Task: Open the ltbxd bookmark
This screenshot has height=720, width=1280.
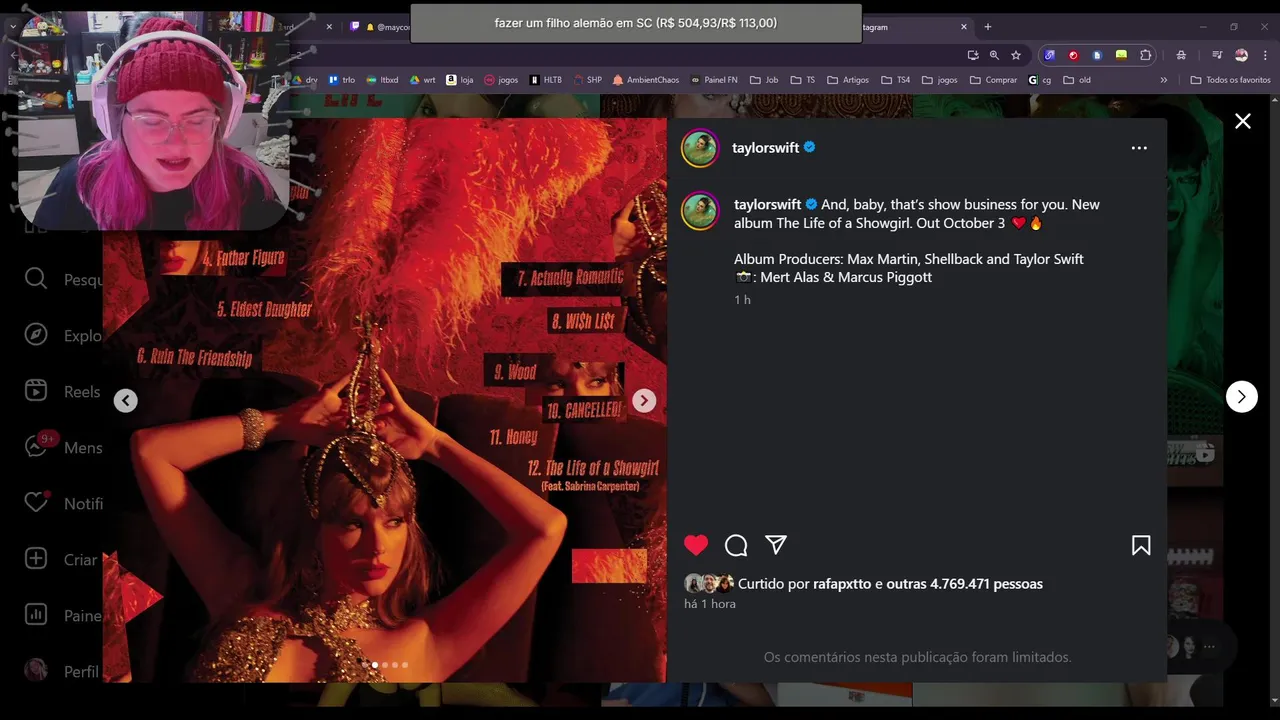Action: point(382,80)
